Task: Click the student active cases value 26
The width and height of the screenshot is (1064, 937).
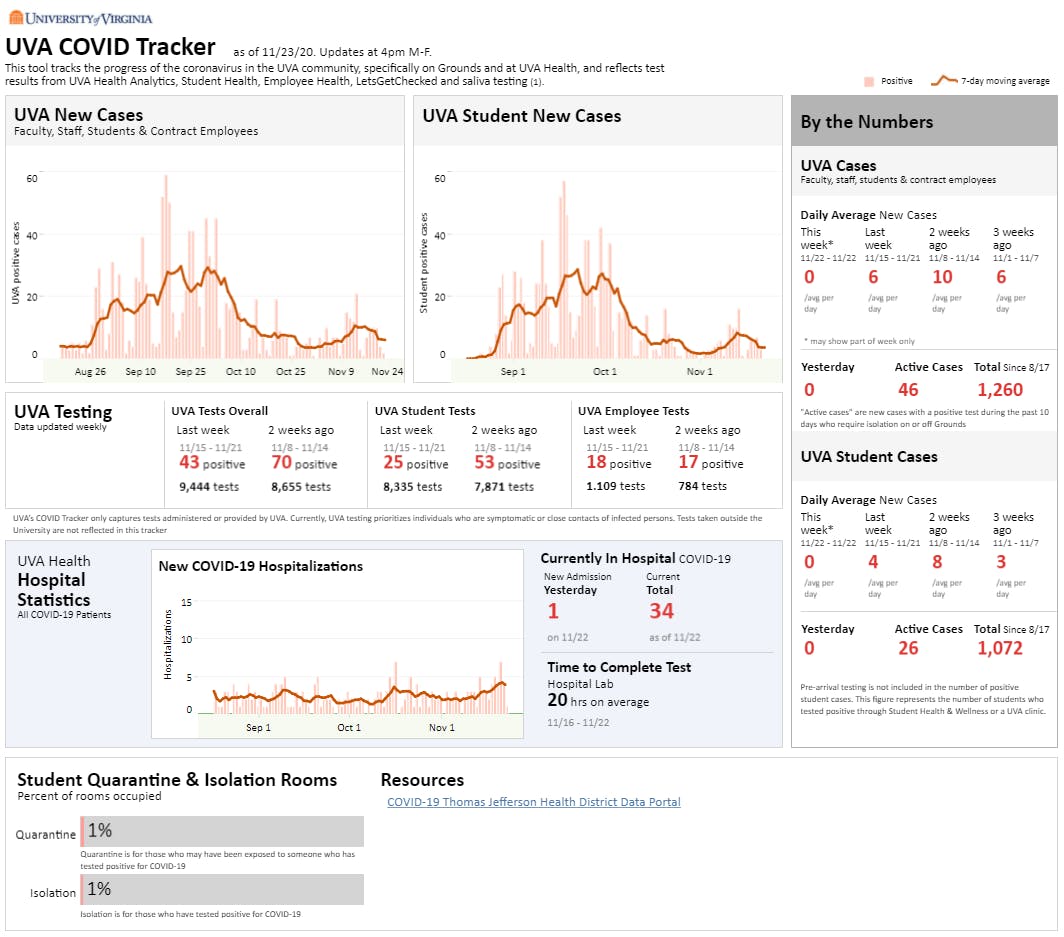Action: (908, 648)
